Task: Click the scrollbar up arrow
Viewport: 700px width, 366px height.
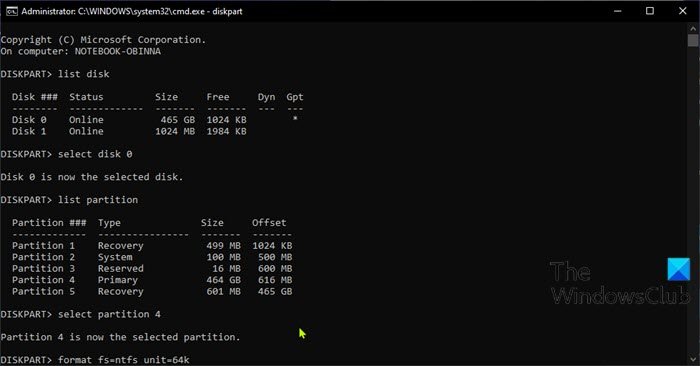Action: pyautogui.click(x=693, y=28)
